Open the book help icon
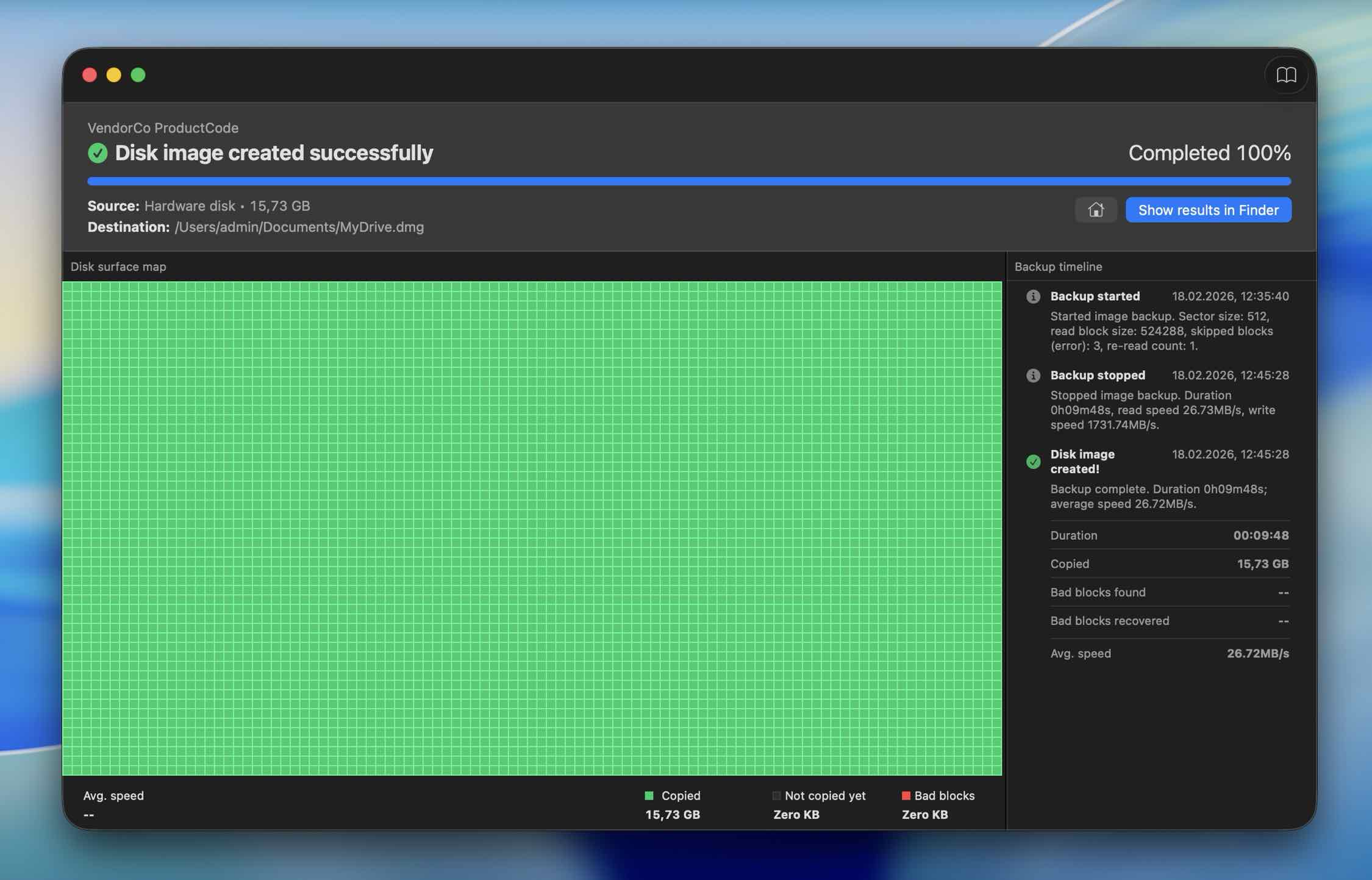1372x880 pixels. (1285, 74)
